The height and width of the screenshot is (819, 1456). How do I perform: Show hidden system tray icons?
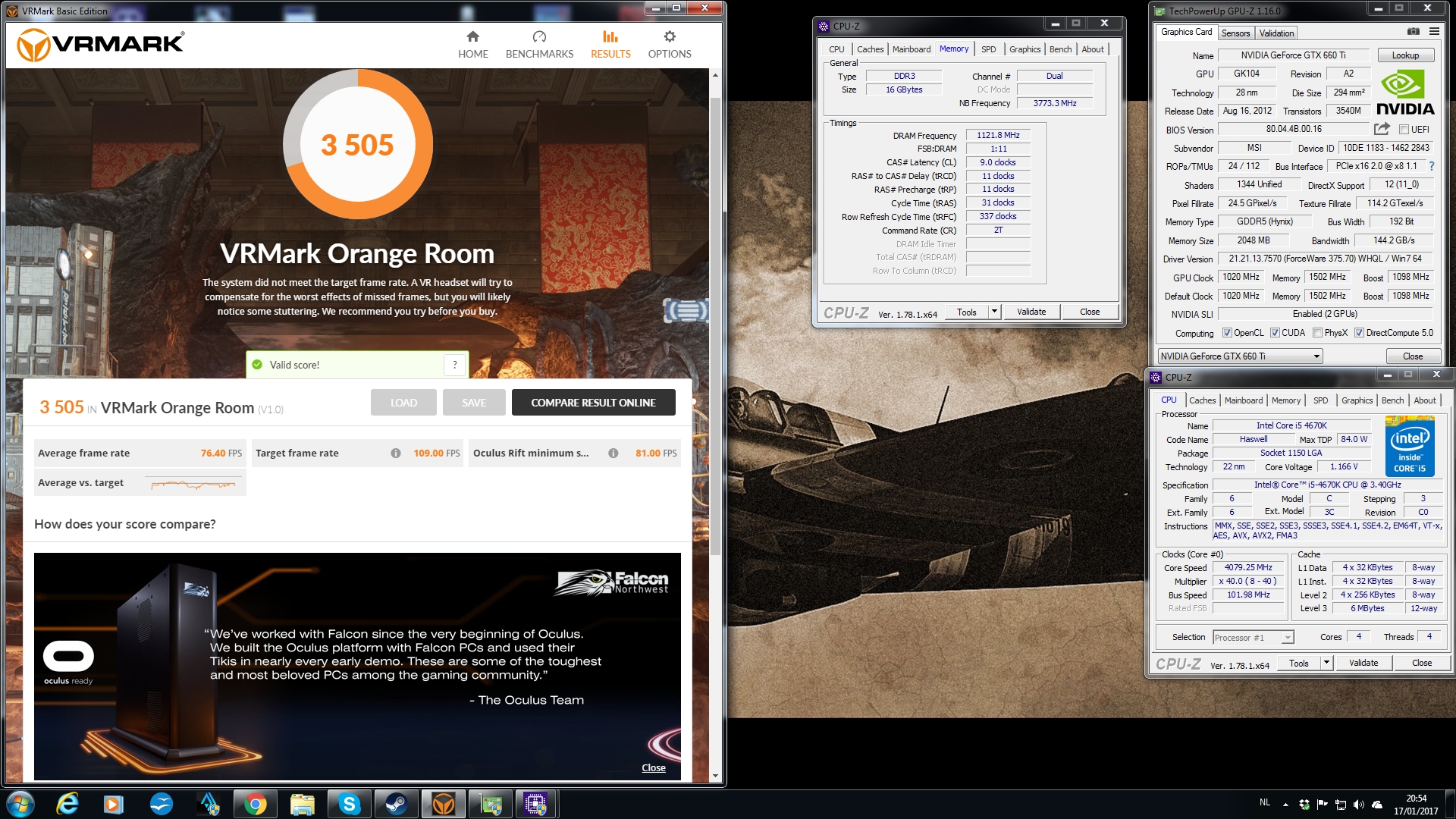tap(1285, 805)
